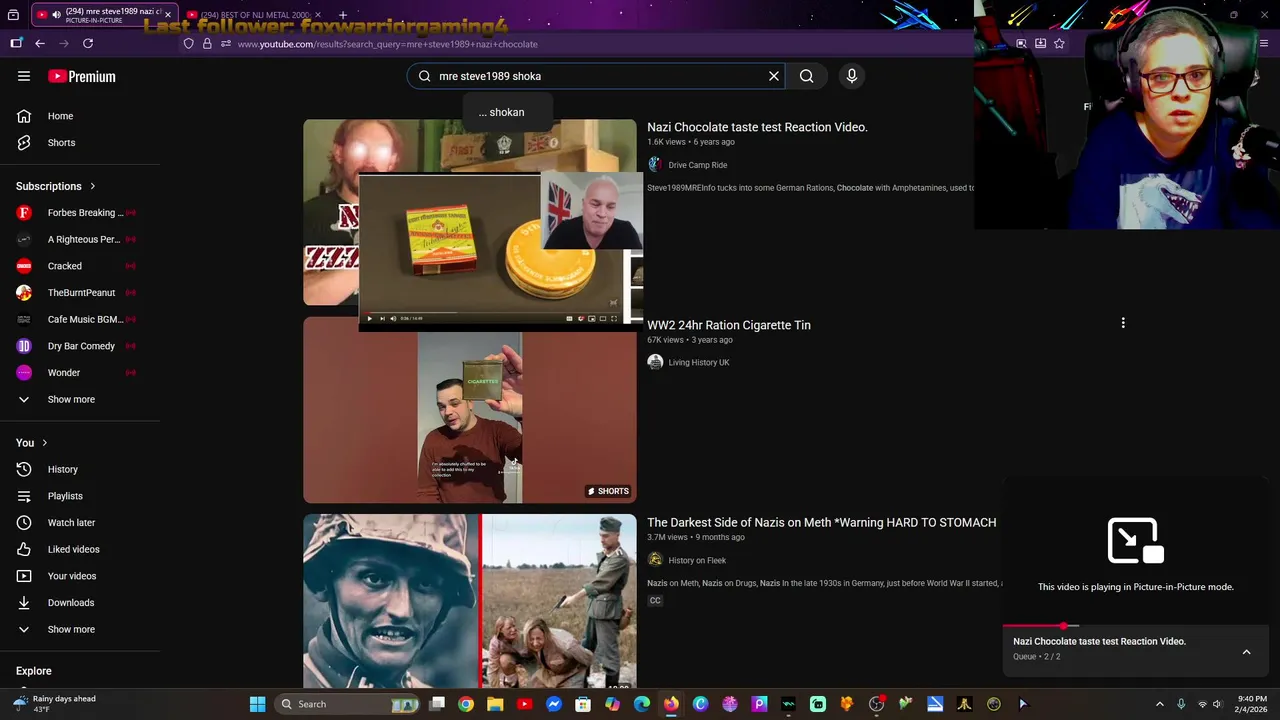Expand the Subscriptions section chevron
Image resolution: width=1280 pixels, height=720 pixels.
[93, 186]
